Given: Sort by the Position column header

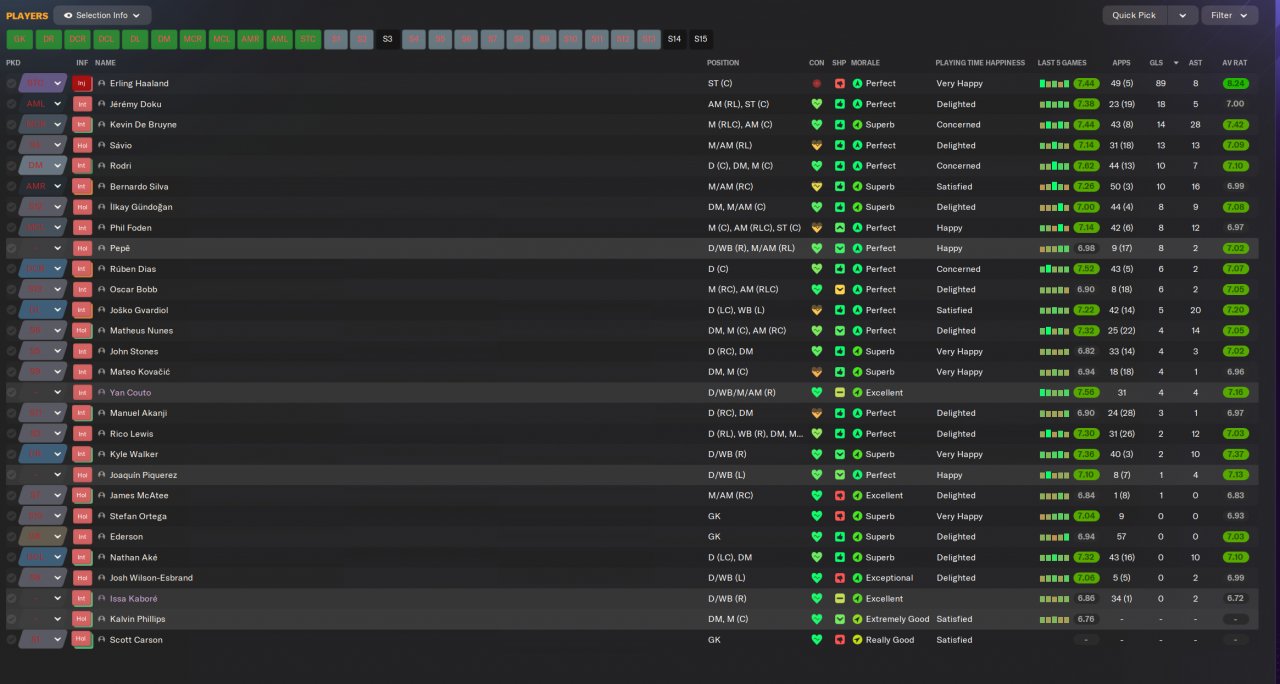Looking at the screenshot, I should [x=723, y=63].
